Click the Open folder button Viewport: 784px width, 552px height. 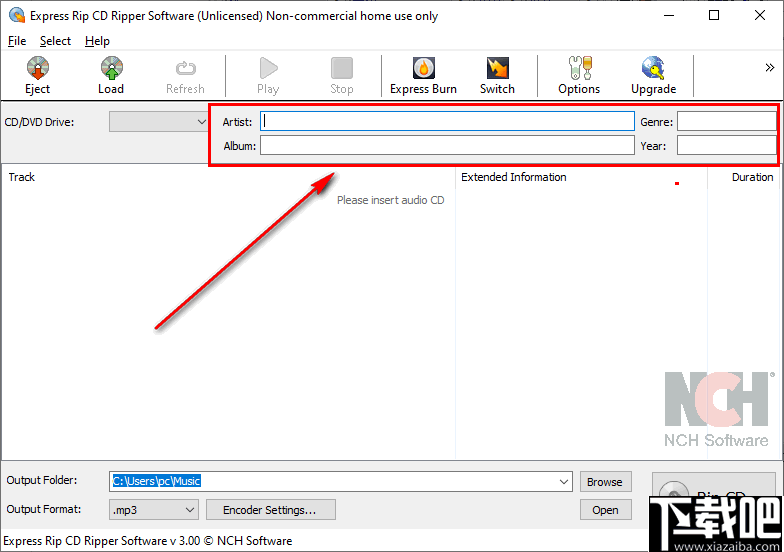pyautogui.click(x=605, y=510)
